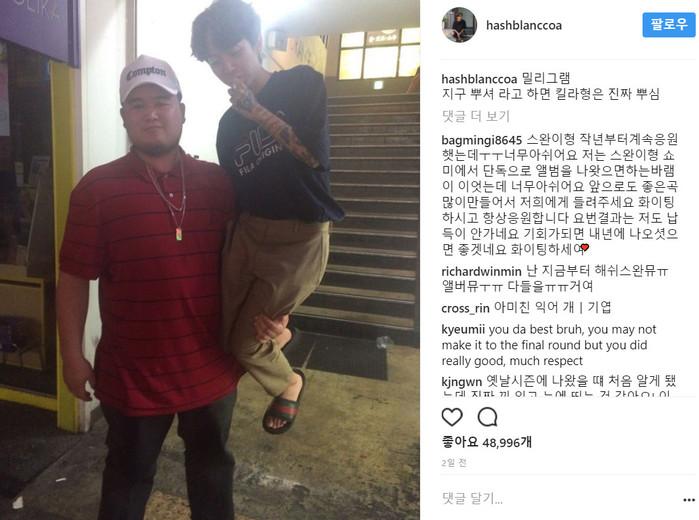This screenshot has height=520, width=699.
Task: Visit commenter bagmingi8645's profile
Action: pyautogui.click(x=481, y=140)
